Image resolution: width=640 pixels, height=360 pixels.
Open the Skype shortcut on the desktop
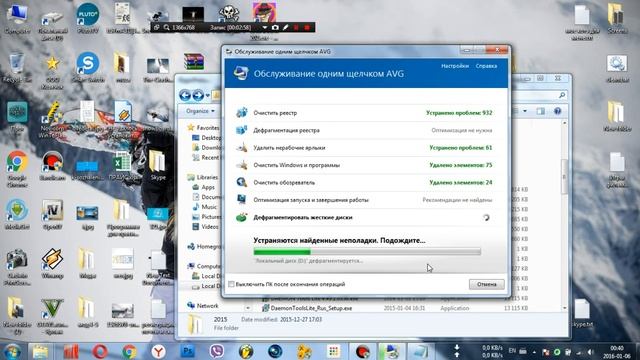point(157,165)
